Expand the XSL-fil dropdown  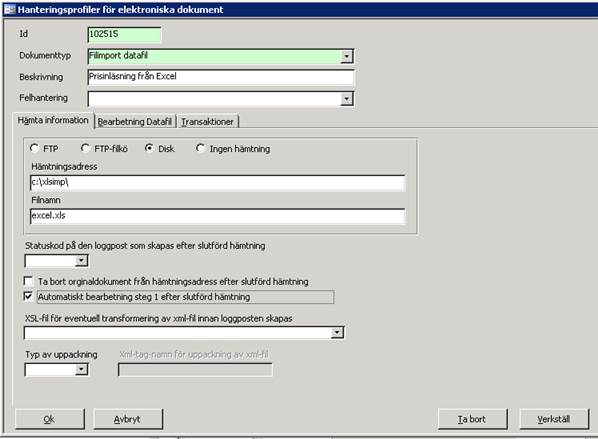coord(337,333)
